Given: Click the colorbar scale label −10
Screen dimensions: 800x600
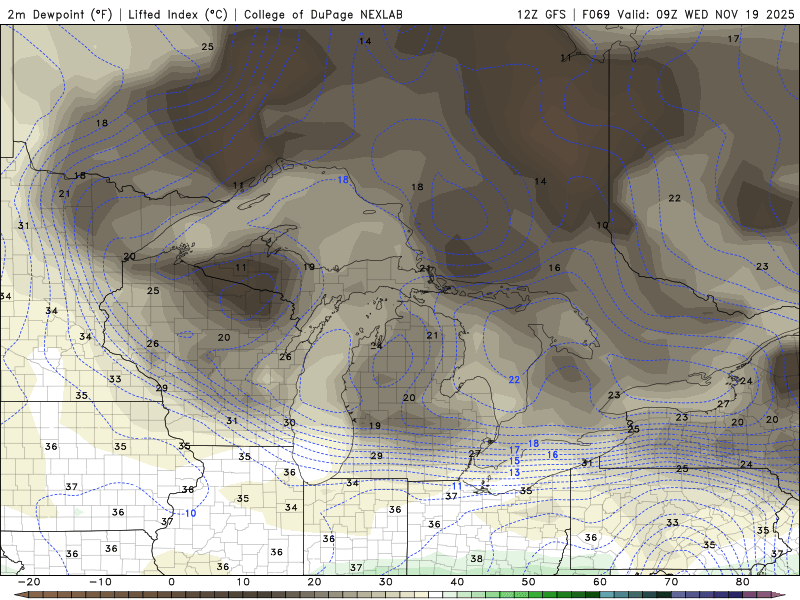Looking at the screenshot, I should (x=100, y=582).
